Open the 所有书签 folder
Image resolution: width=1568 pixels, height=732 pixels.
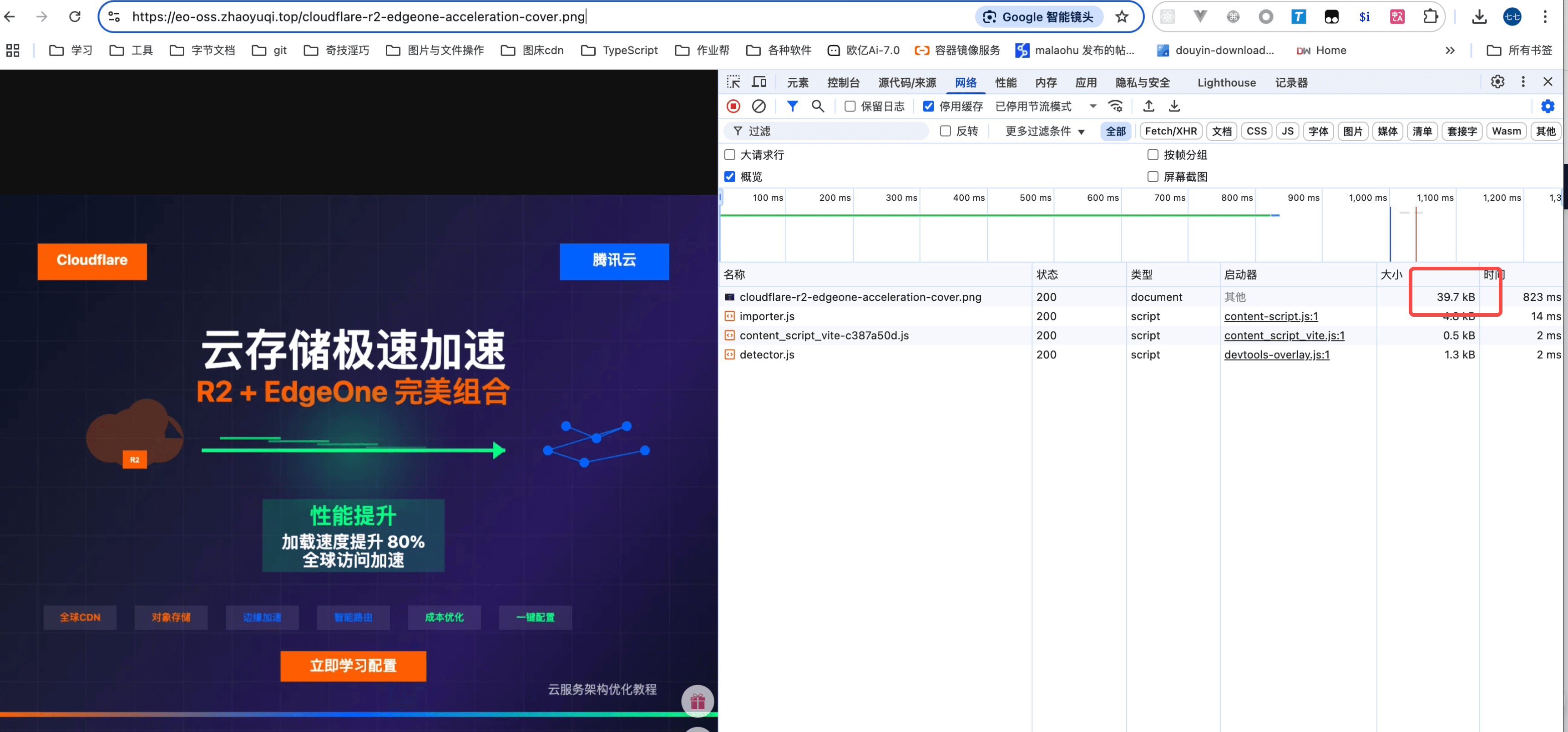(1519, 51)
